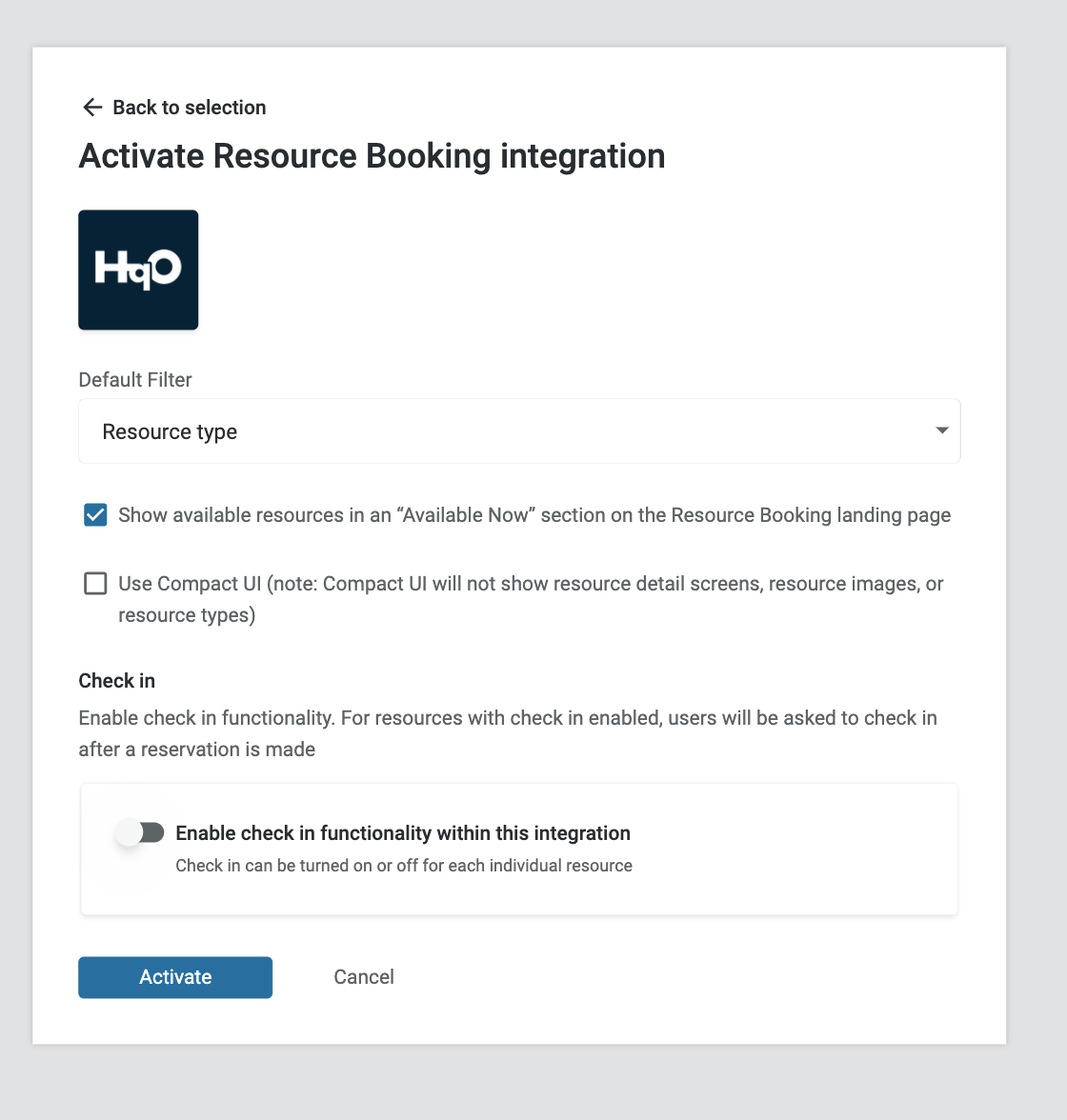This screenshot has width=1067, height=1120.
Task: Click the Activate button
Action: [175, 977]
